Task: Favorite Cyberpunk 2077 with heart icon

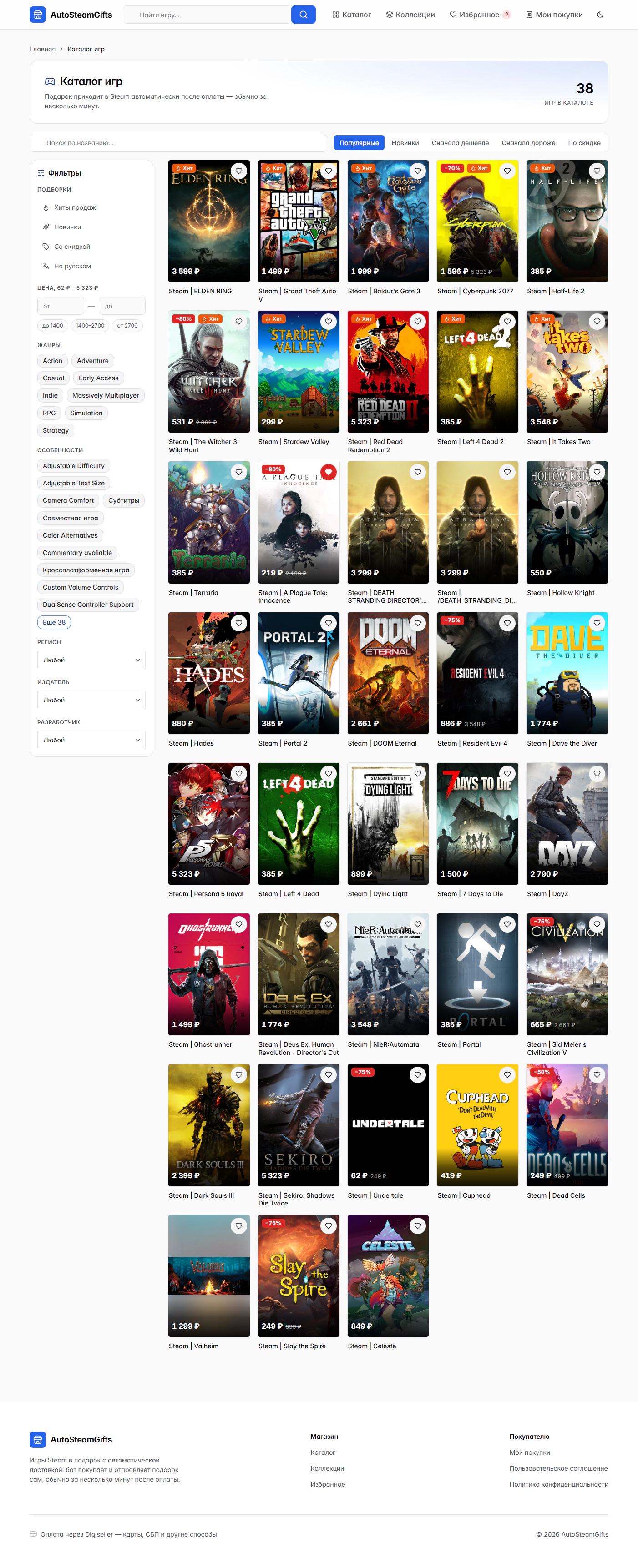Action: 507,171
